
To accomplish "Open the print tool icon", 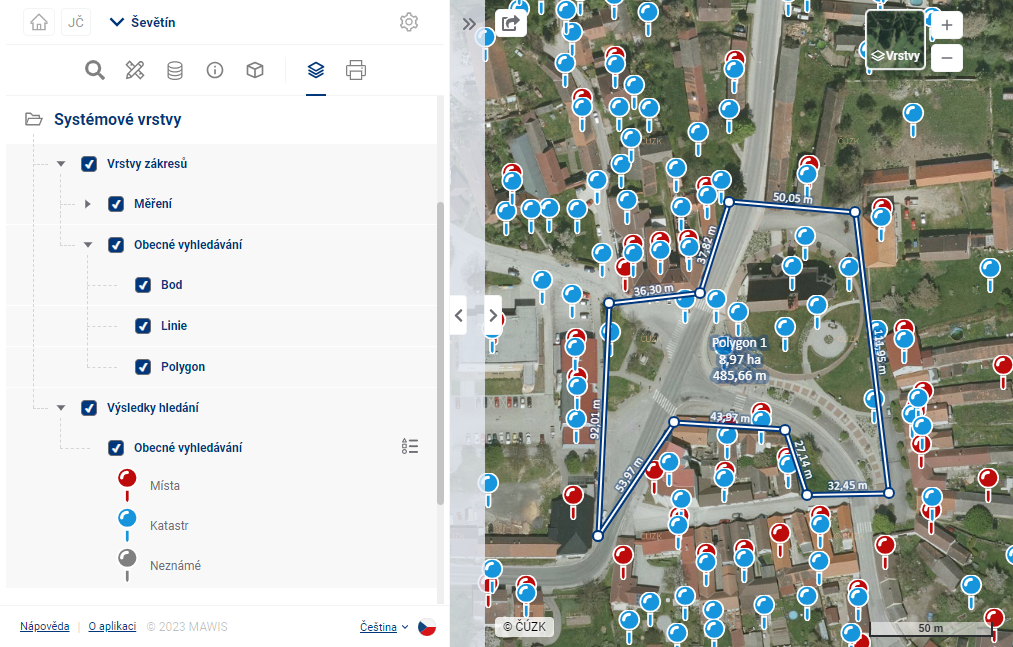I will 356,70.
